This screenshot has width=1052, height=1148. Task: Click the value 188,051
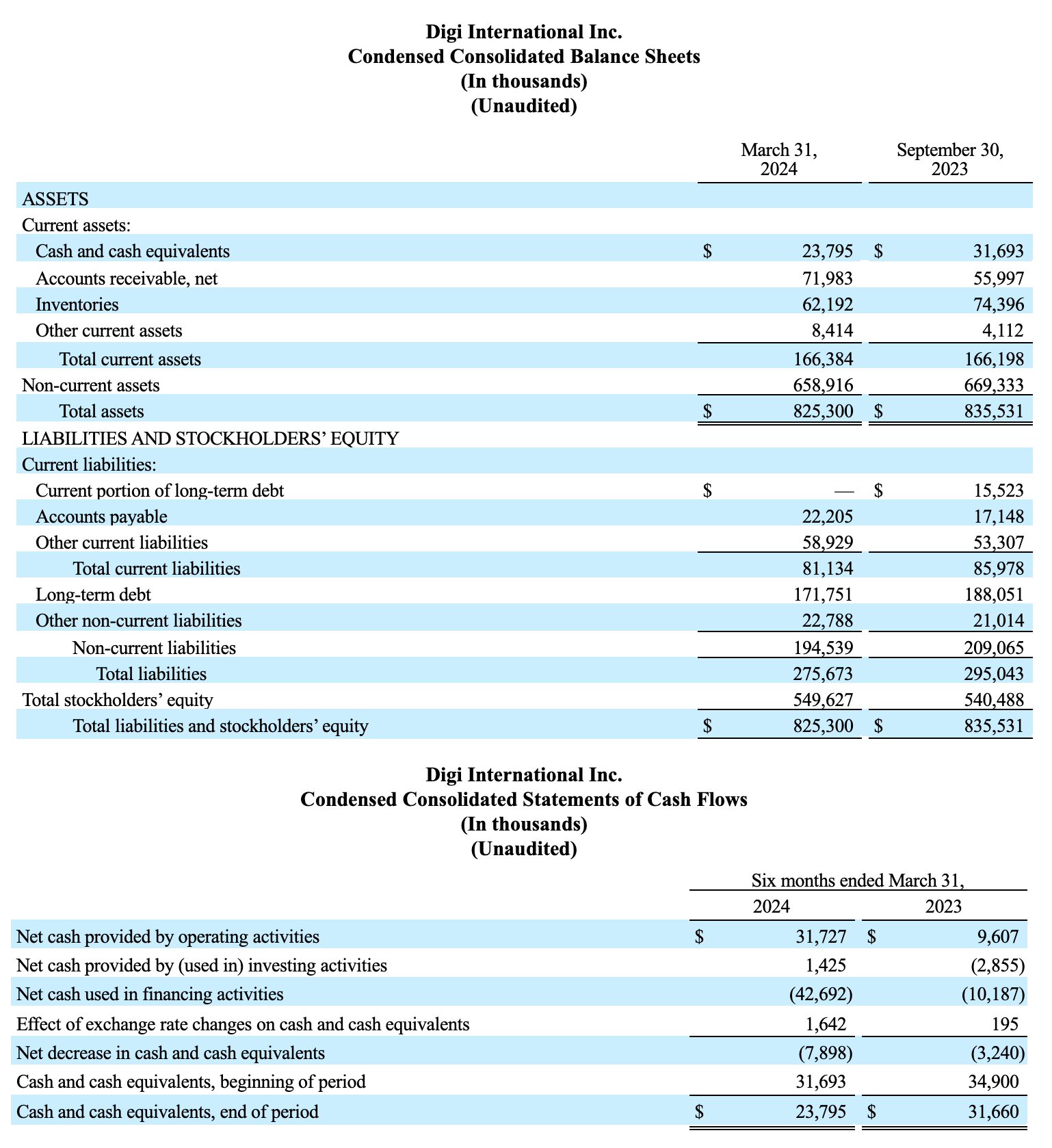(995, 595)
